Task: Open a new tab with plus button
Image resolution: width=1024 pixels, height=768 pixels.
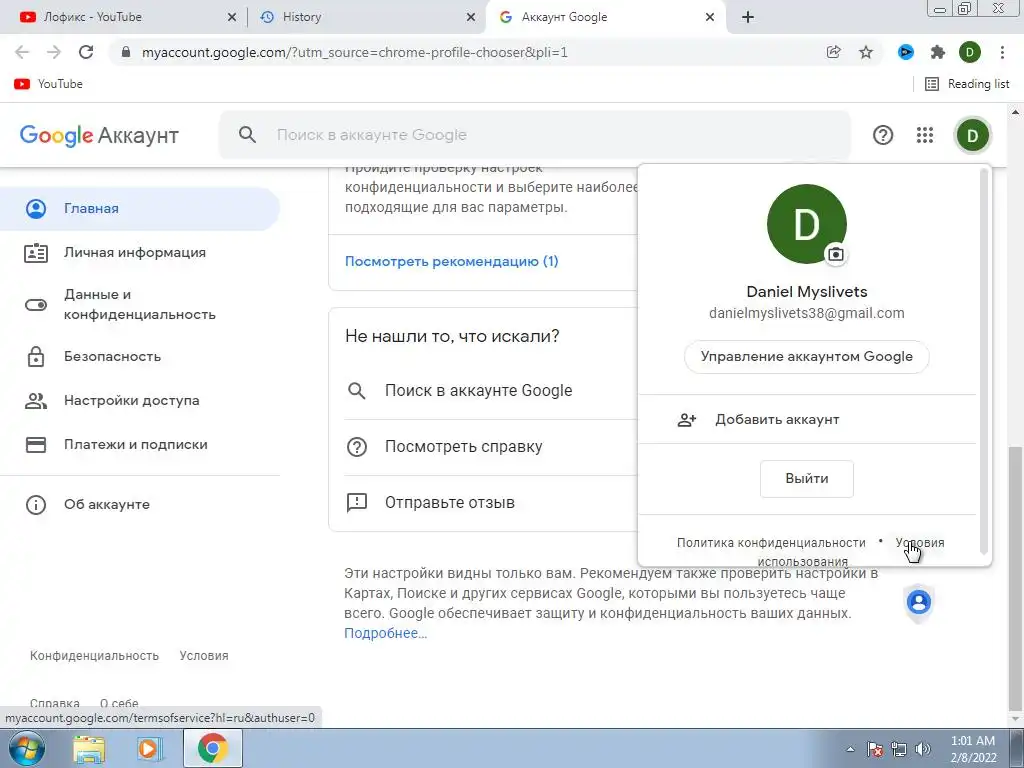Action: [748, 17]
